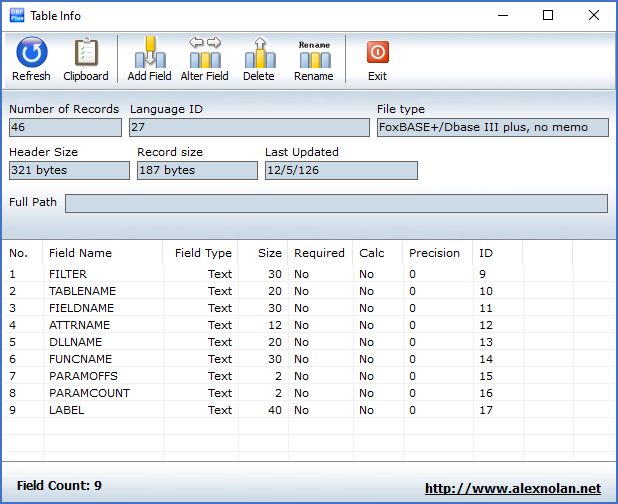Click Required No in FUNCNAME row

302,359
